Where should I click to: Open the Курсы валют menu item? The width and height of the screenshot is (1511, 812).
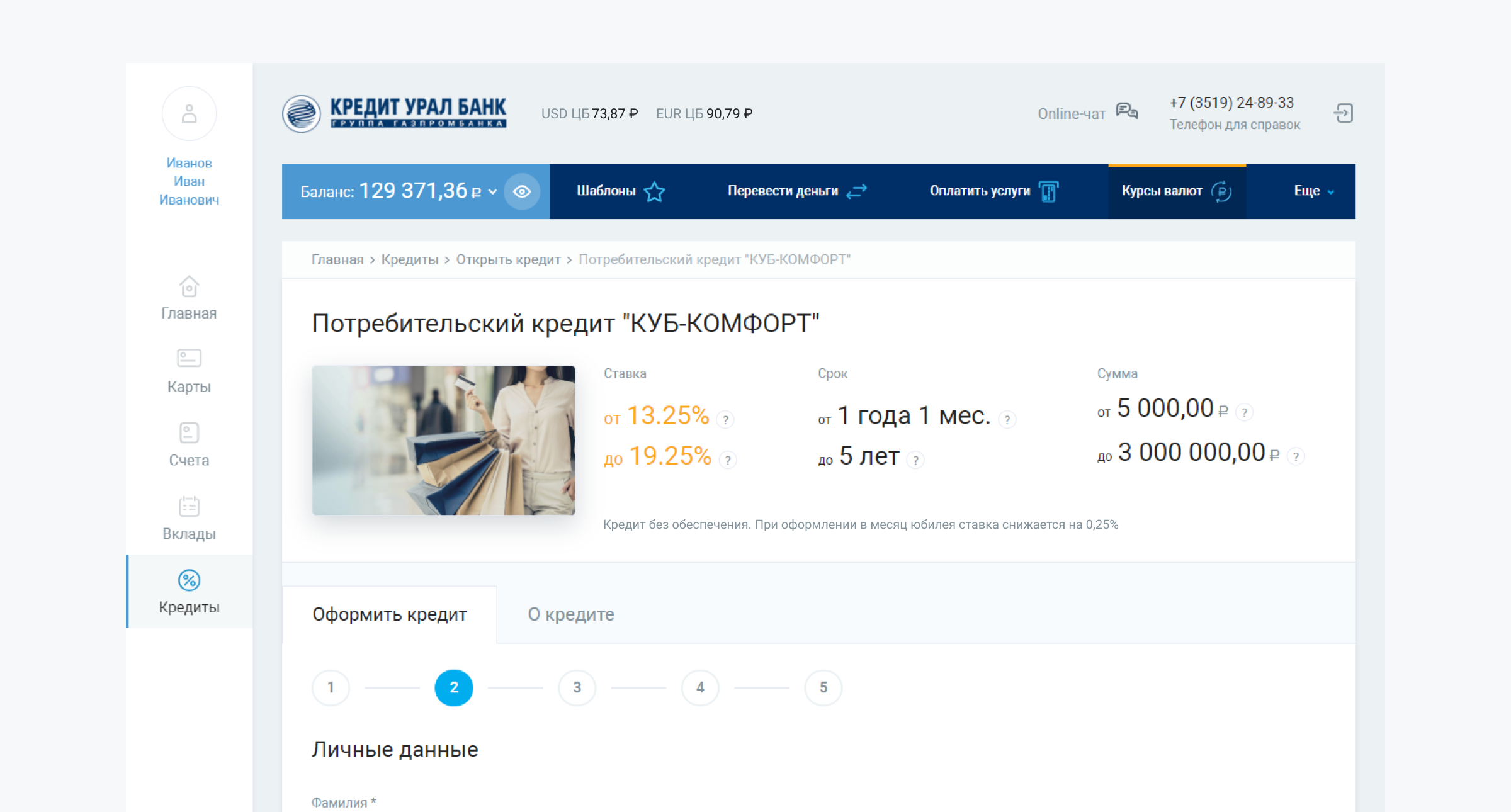pos(1177,191)
